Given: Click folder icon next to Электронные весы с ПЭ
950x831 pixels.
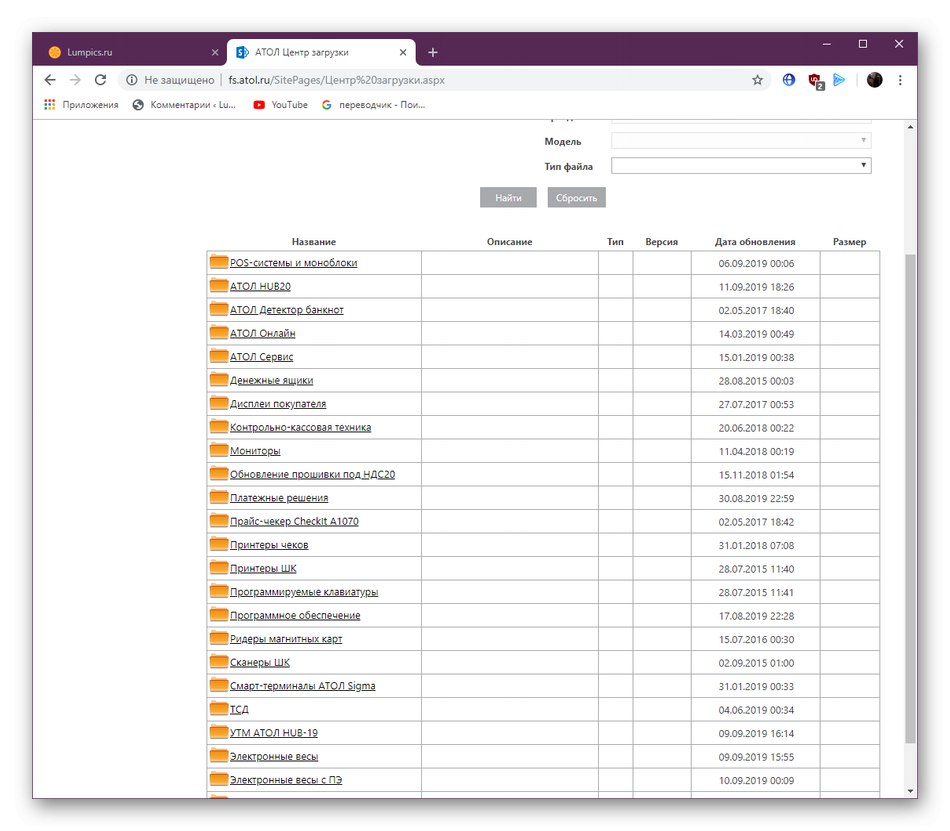Looking at the screenshot, I should coord(219,780).
